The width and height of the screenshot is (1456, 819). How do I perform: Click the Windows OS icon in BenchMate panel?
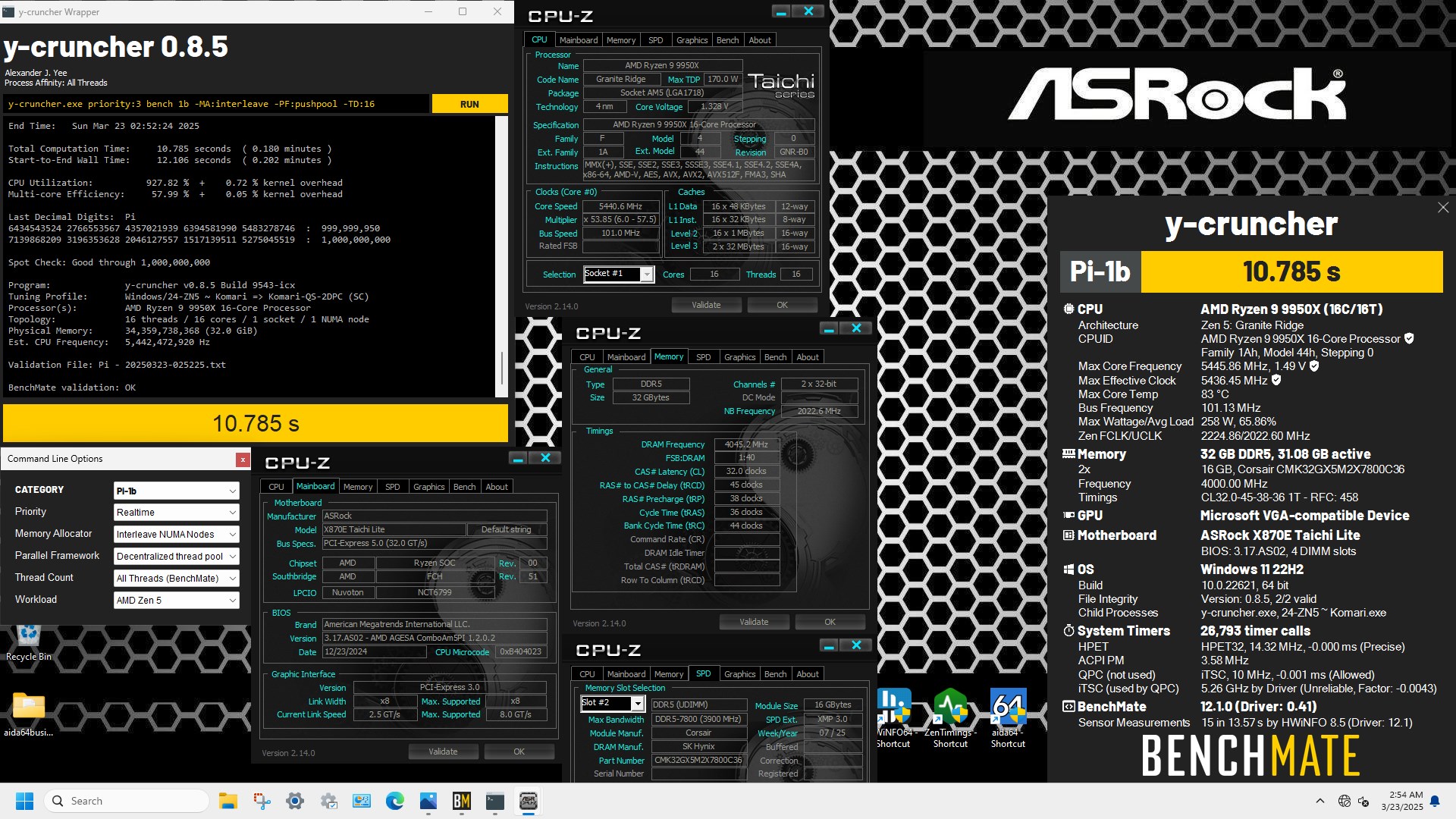(1068, 569)
